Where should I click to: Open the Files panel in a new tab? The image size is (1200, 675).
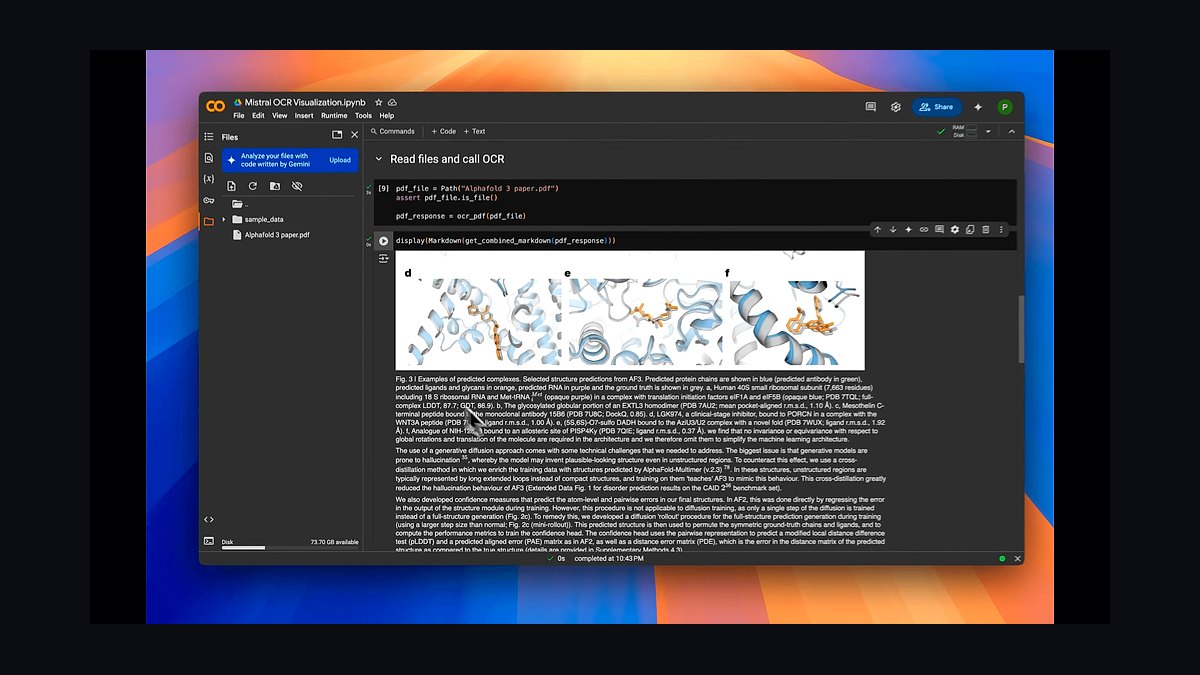click(x=337, y=136)
